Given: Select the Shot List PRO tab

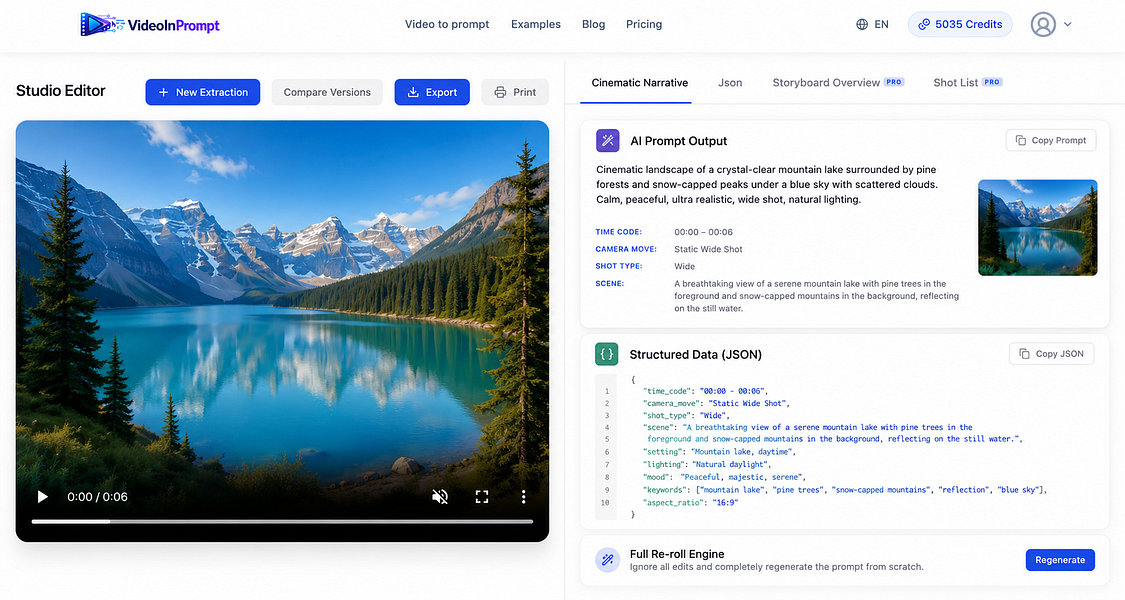Looking at the screenshot, I should coord(967,83).
